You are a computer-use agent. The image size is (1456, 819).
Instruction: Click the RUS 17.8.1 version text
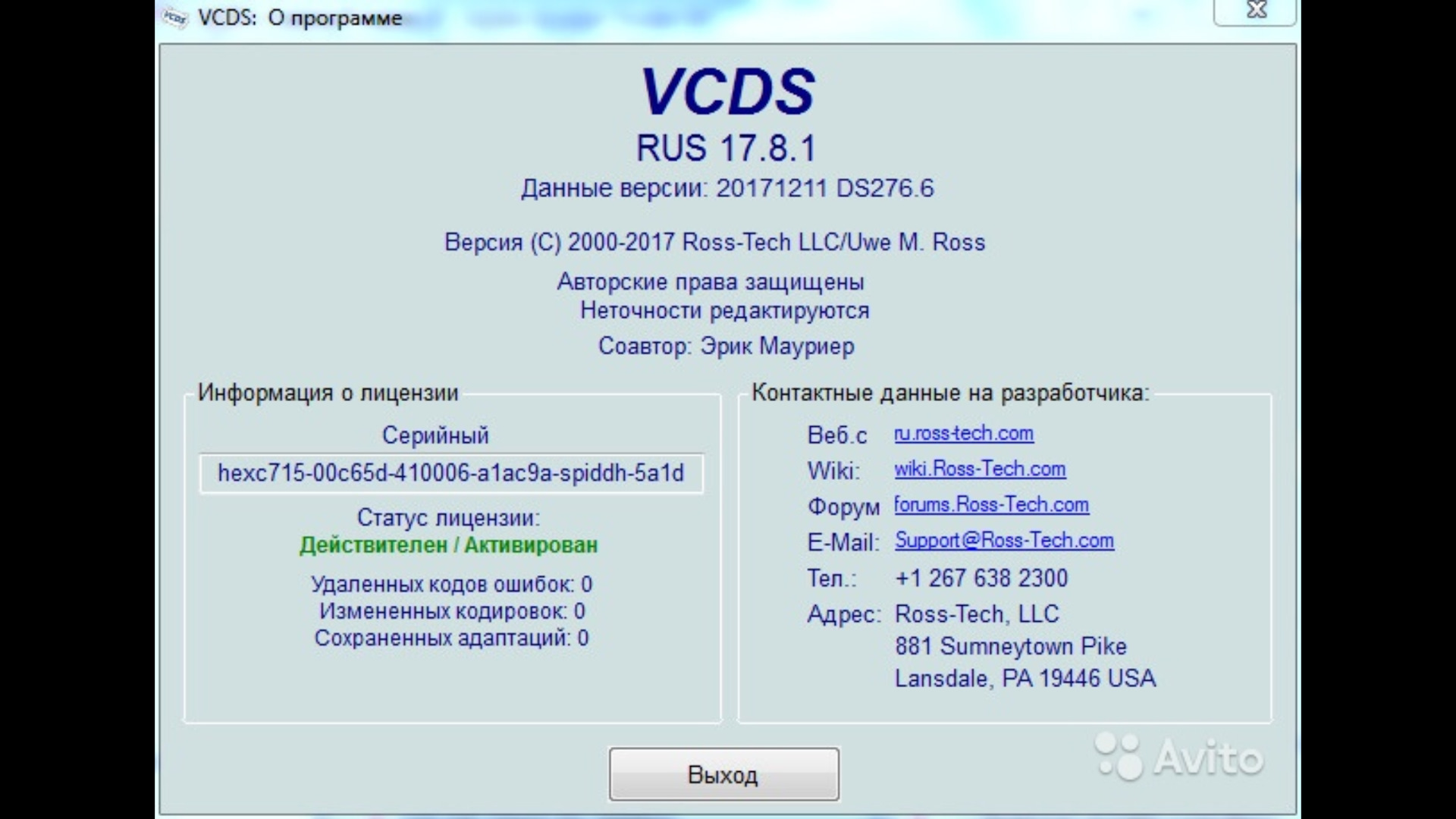[x=726, y=148]
